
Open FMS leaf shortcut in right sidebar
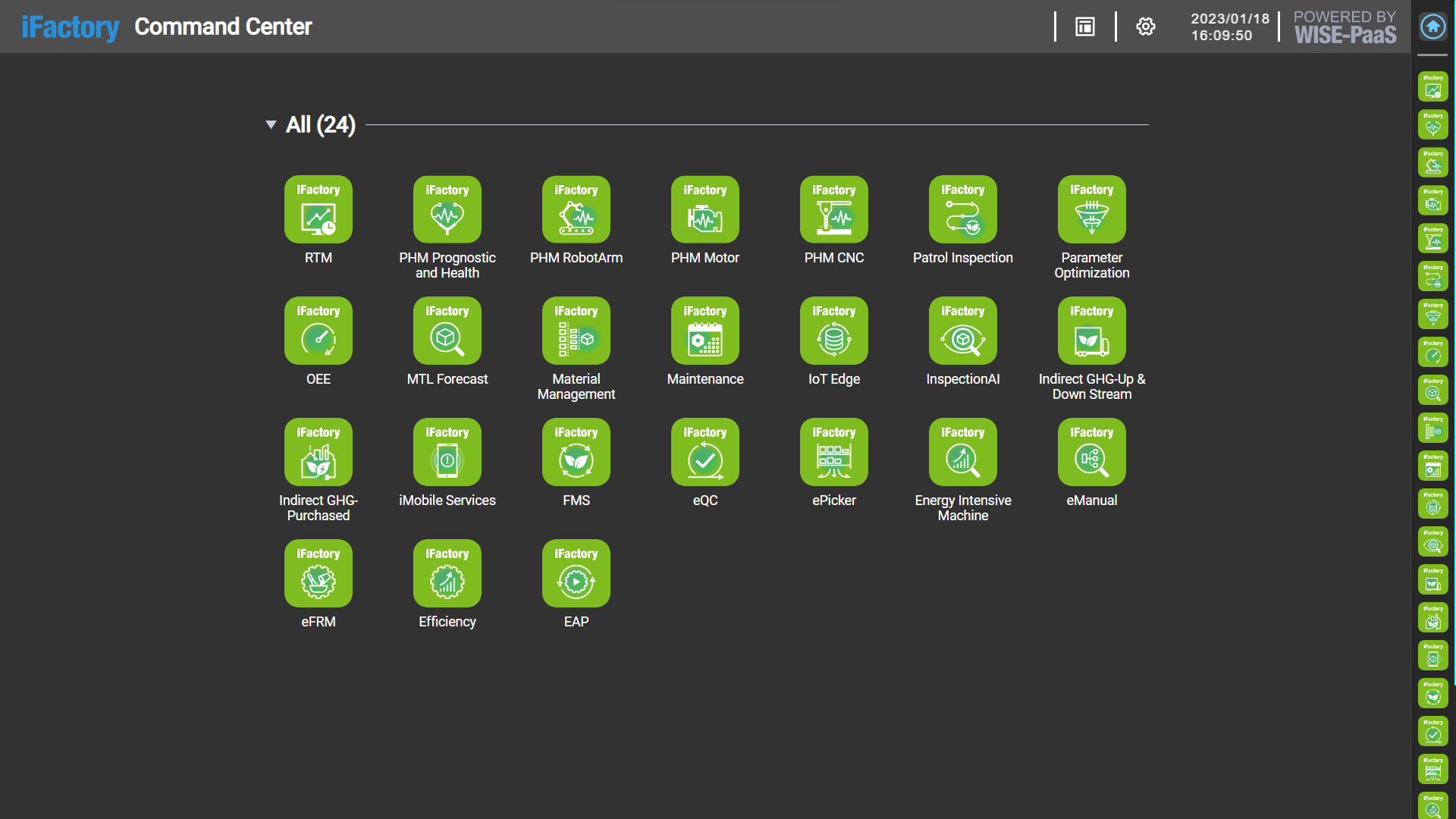pos(1433,693)
